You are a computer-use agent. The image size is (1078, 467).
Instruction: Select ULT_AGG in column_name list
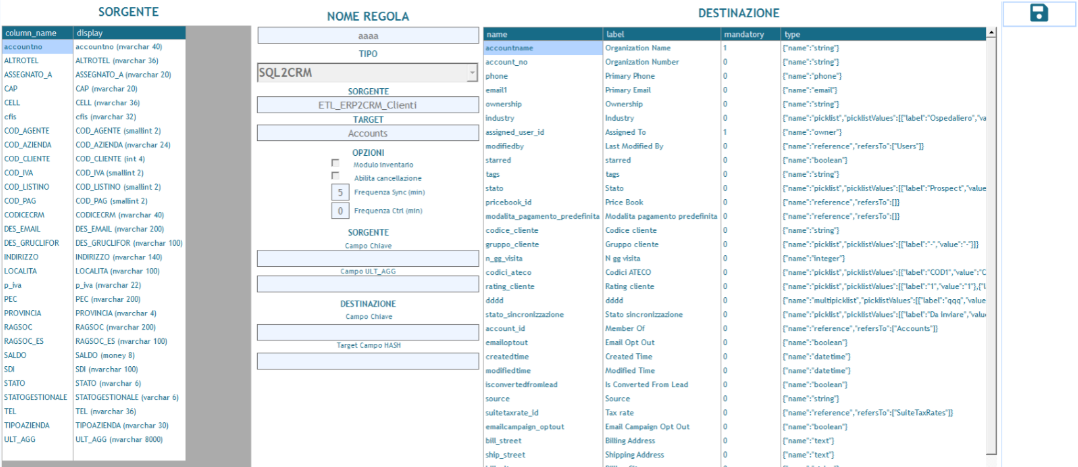[x=37, y=439]
